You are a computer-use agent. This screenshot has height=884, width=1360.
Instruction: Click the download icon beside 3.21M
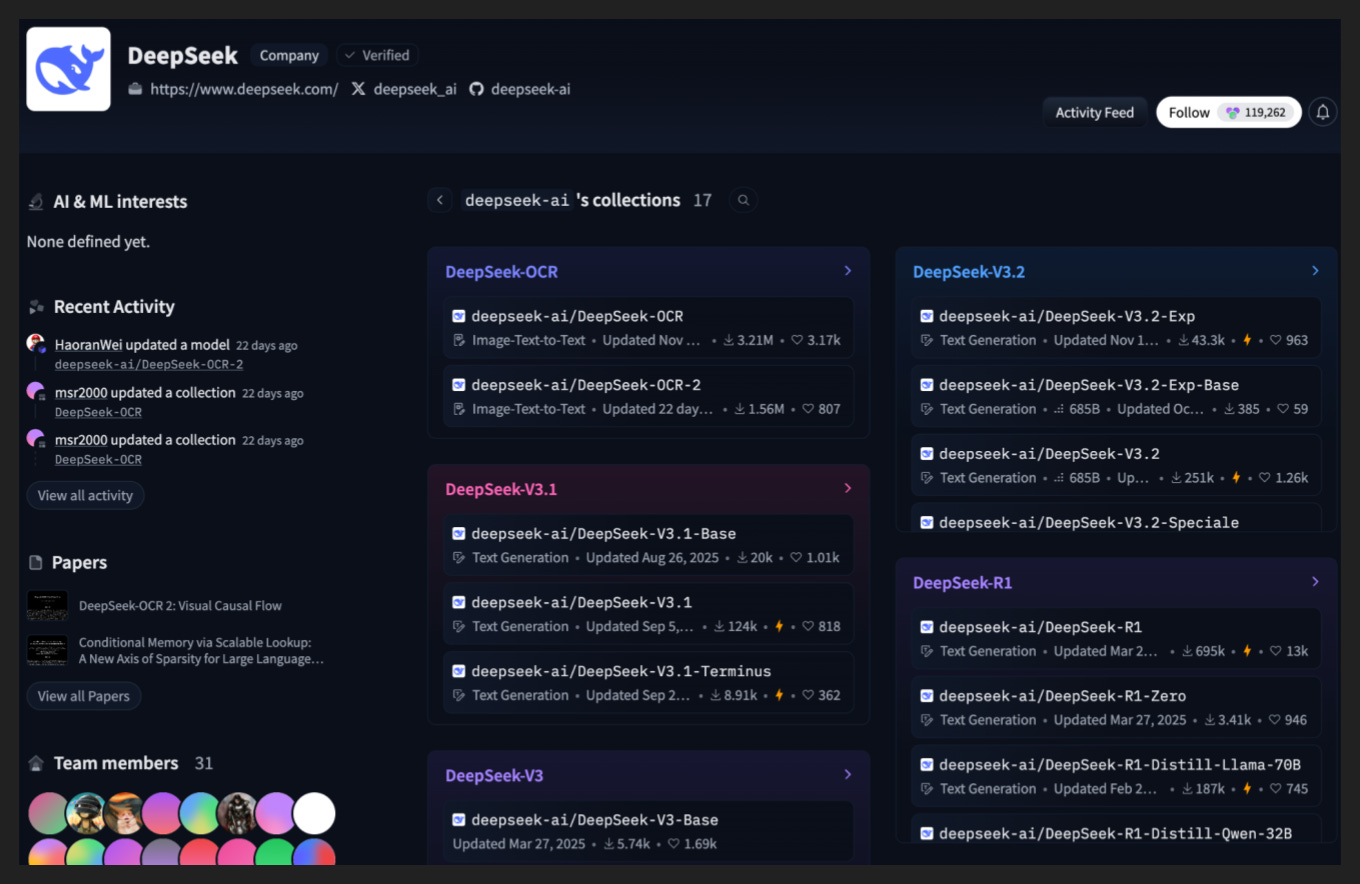point(728,340)
